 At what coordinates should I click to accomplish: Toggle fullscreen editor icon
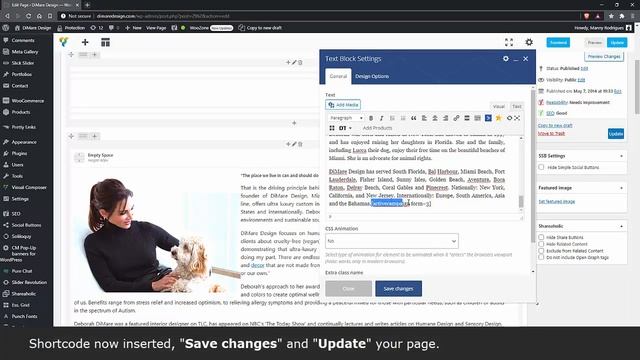coord(517,118)
